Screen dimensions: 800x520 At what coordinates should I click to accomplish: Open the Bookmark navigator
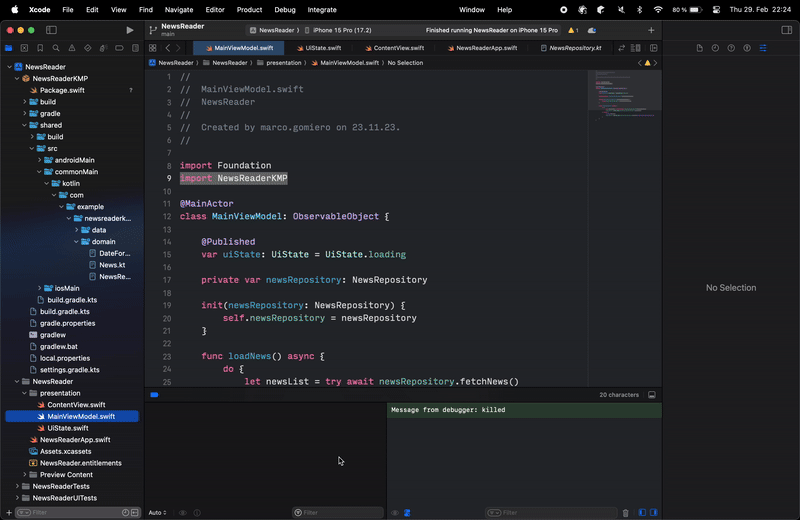[x=40, y=48]
